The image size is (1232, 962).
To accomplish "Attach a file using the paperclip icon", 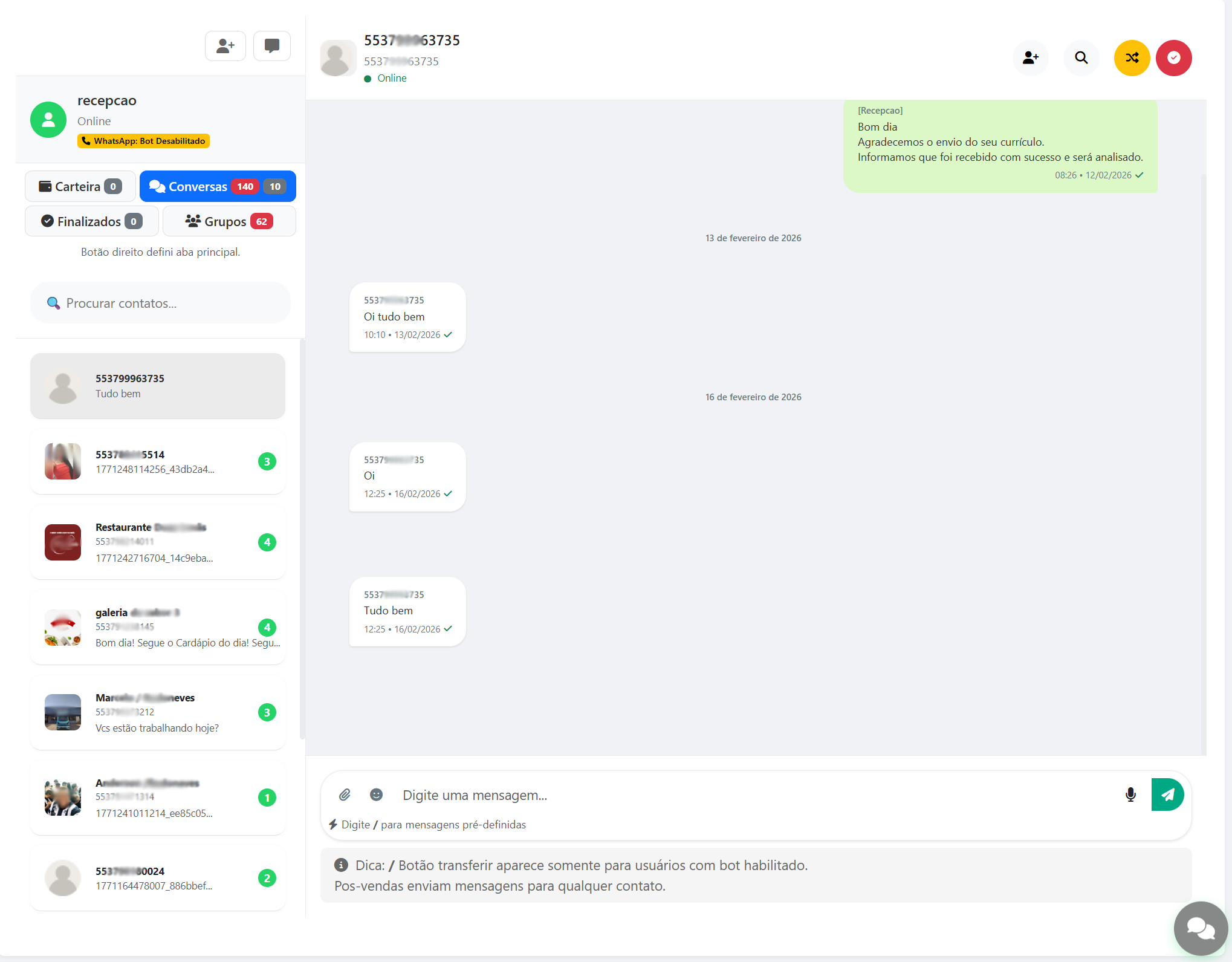I will click(x=345, y=795).
